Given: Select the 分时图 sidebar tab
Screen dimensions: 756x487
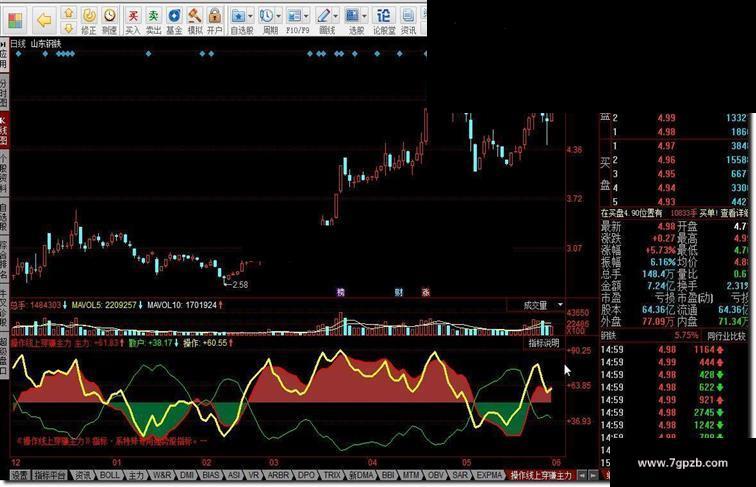Looking at the screenshot, I should pyautogui.click(x=4, y=91).
